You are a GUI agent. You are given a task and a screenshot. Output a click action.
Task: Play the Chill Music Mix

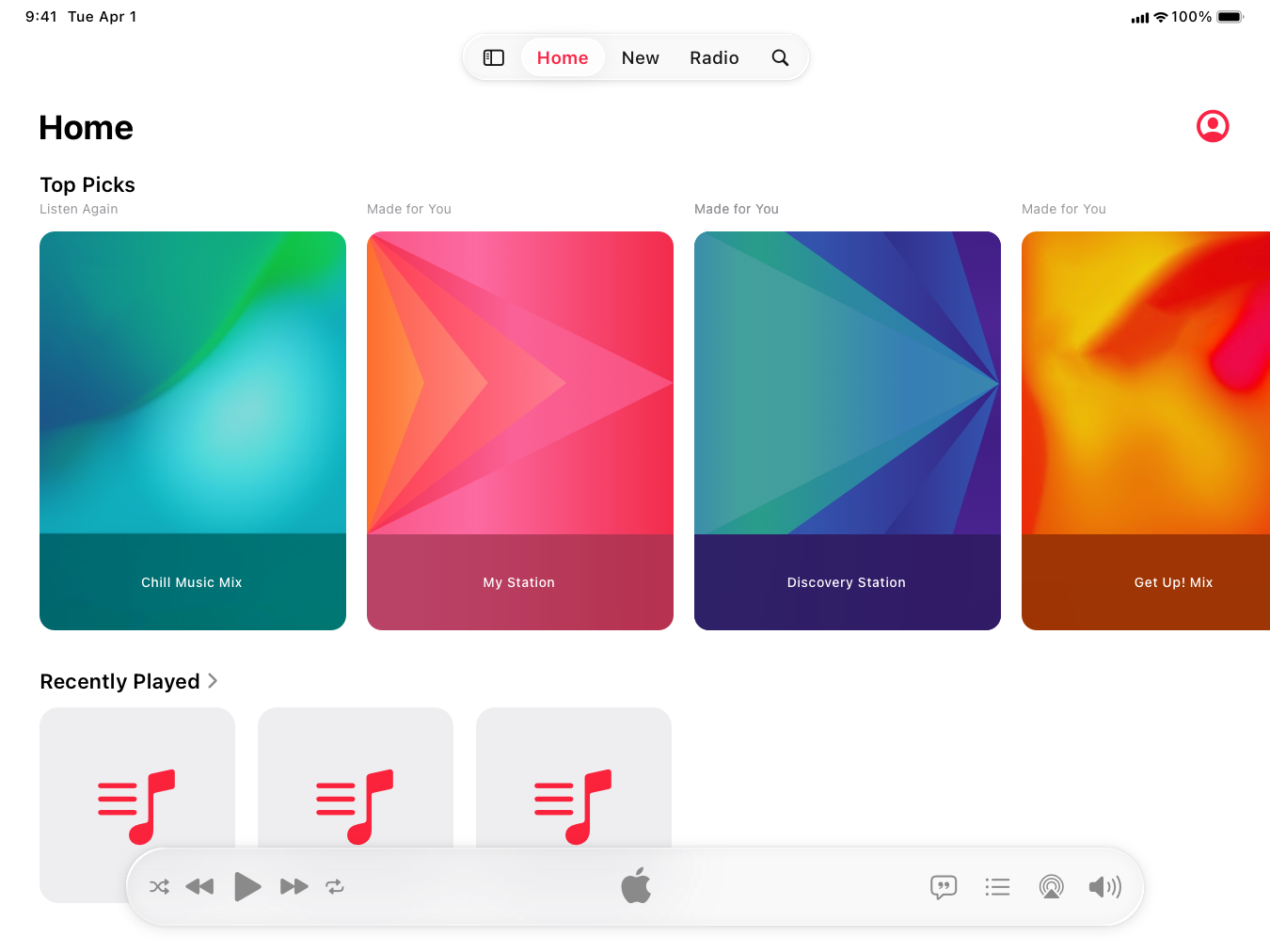[x=192, y=430]
